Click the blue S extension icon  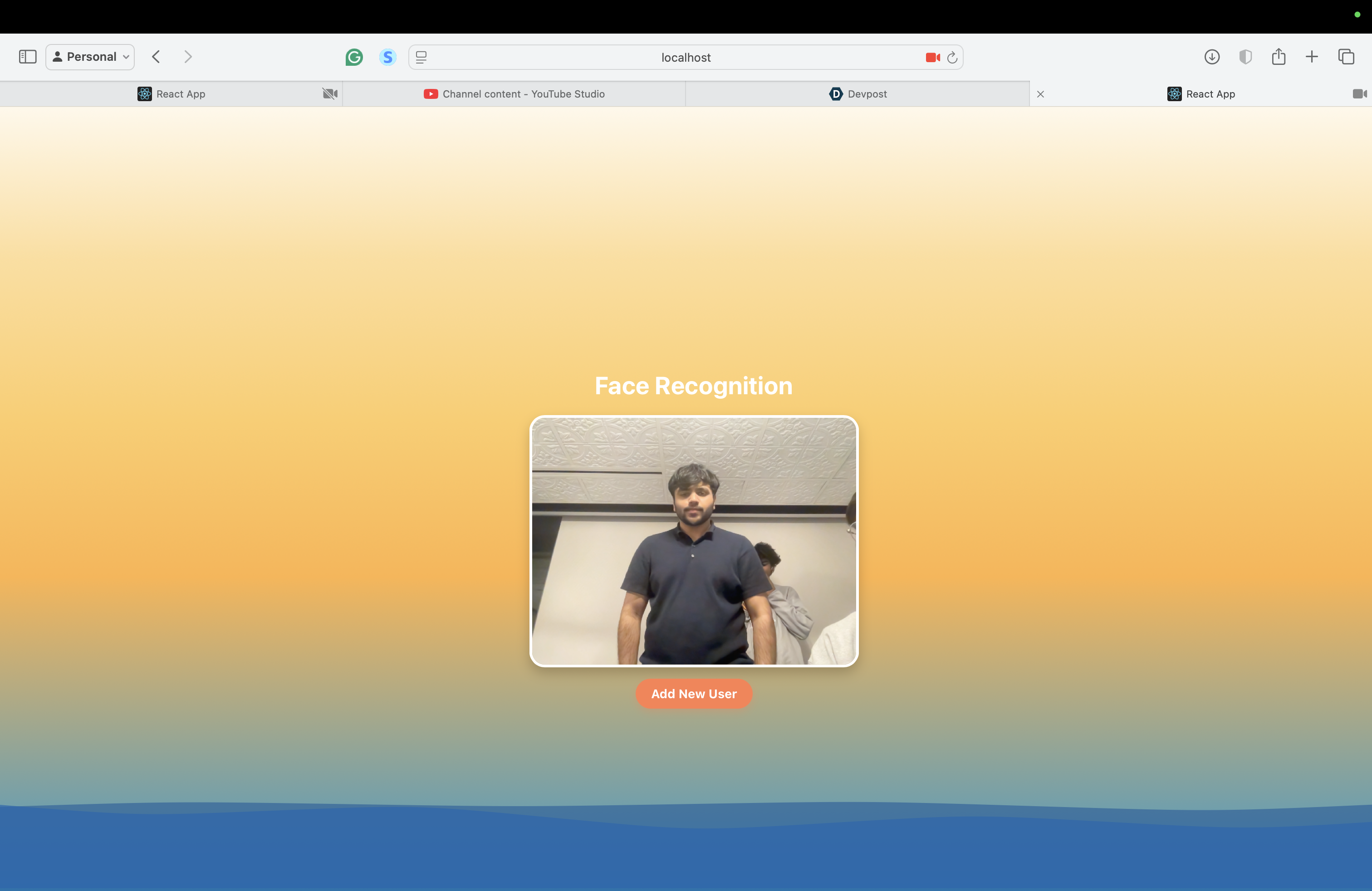(387, 57)
